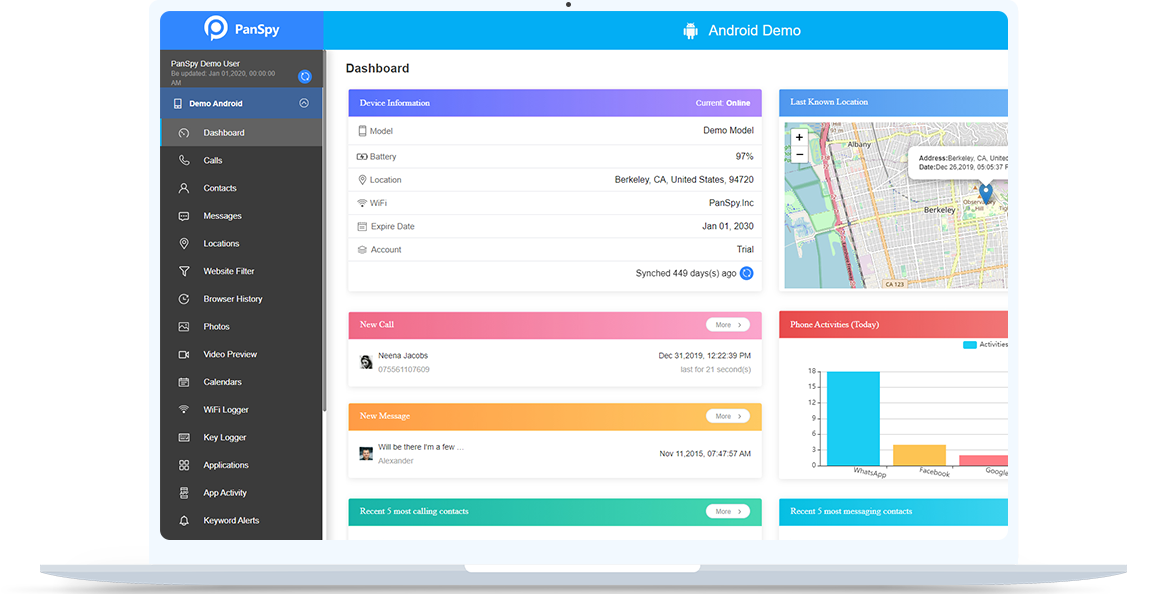Click the WiFi icon in Device Information
This screenshot has height=594, width=1175.
363,203
